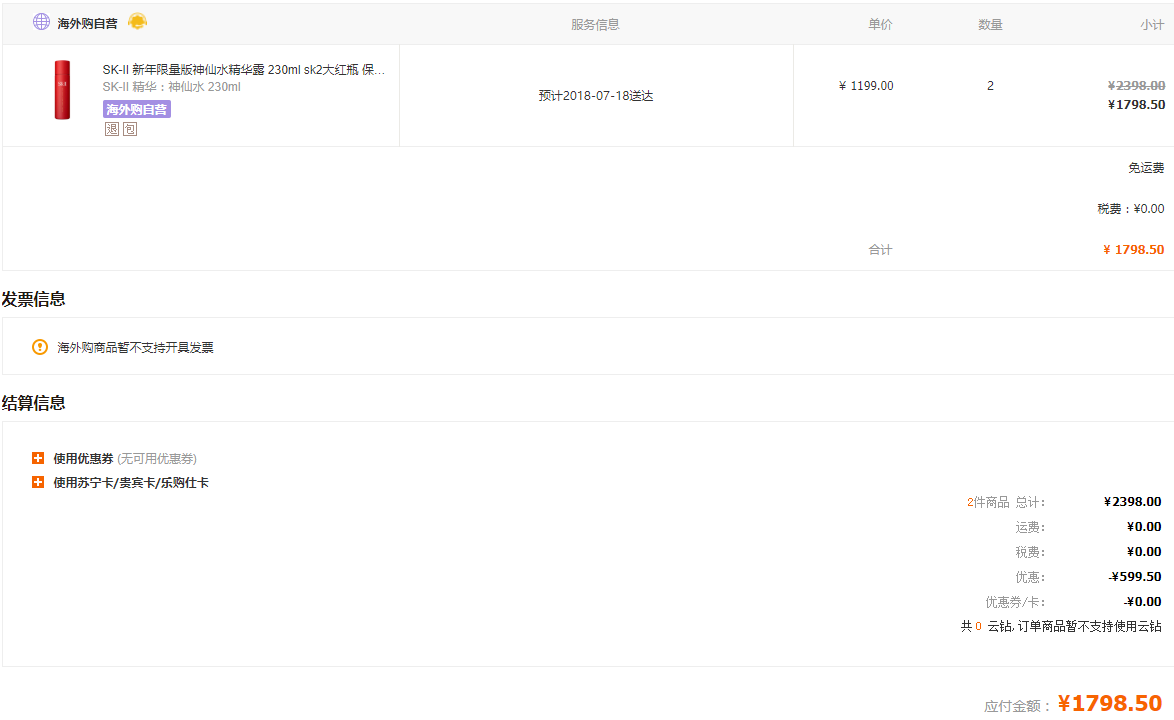1174x720 pixels.
Task: Click the (无可用优惠券) hint text
Action: point(157,459)
